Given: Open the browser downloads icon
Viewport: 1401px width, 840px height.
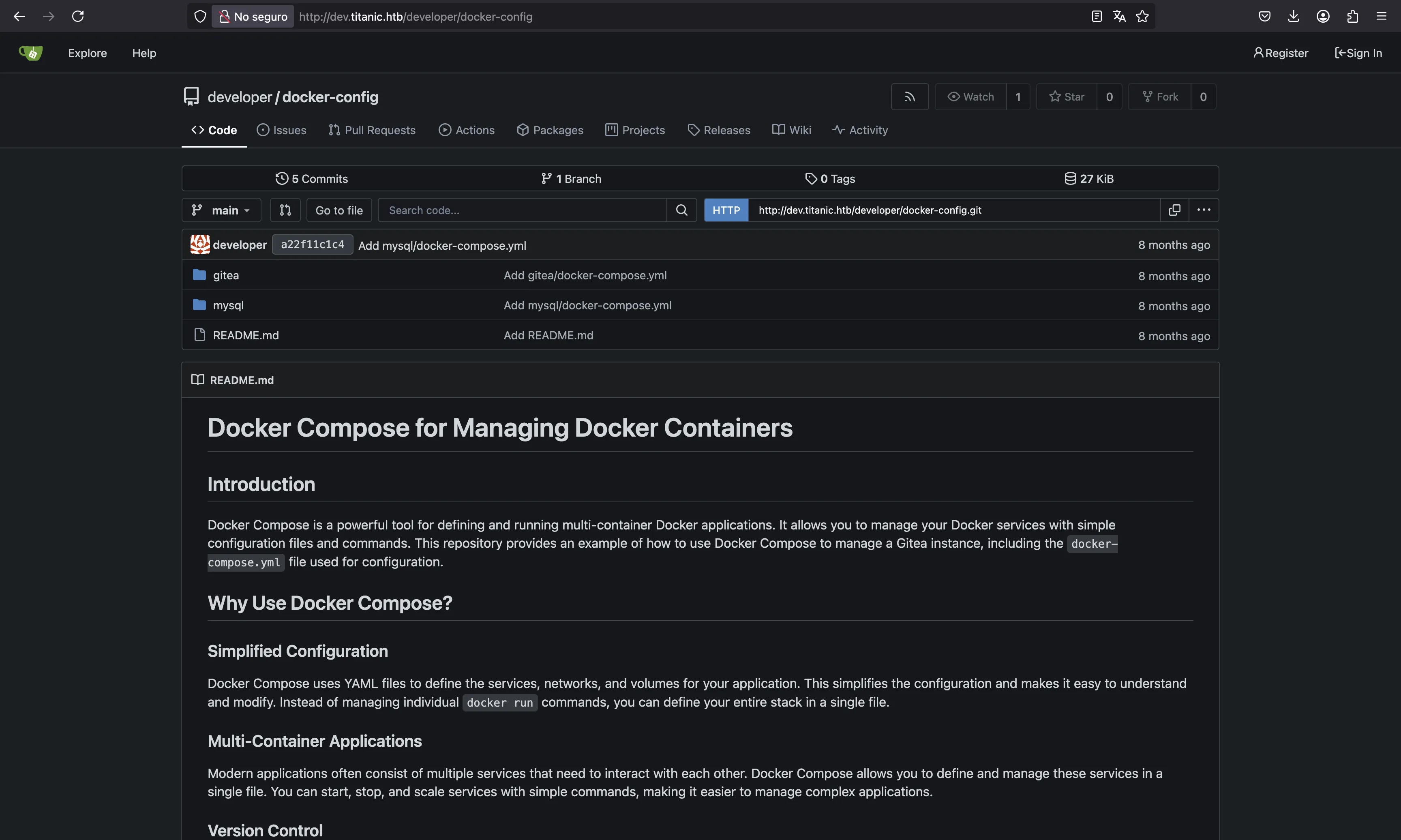Looking at the screenshot, I should pyautogui.click(x=1294, y=16).
